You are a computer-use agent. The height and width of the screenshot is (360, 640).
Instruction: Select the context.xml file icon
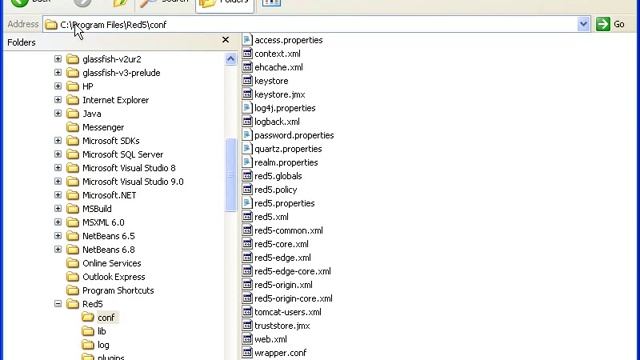click(x=247, y=53)
